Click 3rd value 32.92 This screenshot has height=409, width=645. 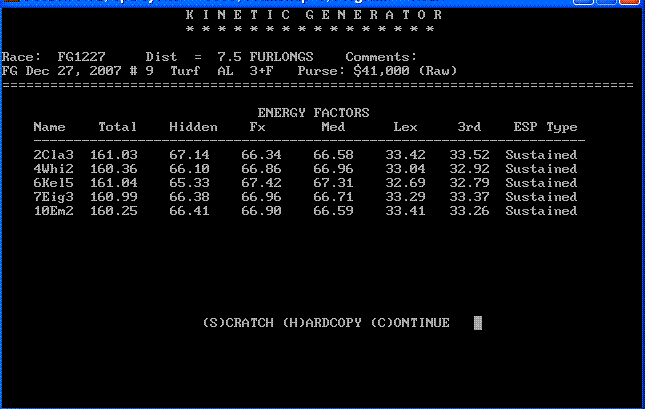(x=469, y=169)
